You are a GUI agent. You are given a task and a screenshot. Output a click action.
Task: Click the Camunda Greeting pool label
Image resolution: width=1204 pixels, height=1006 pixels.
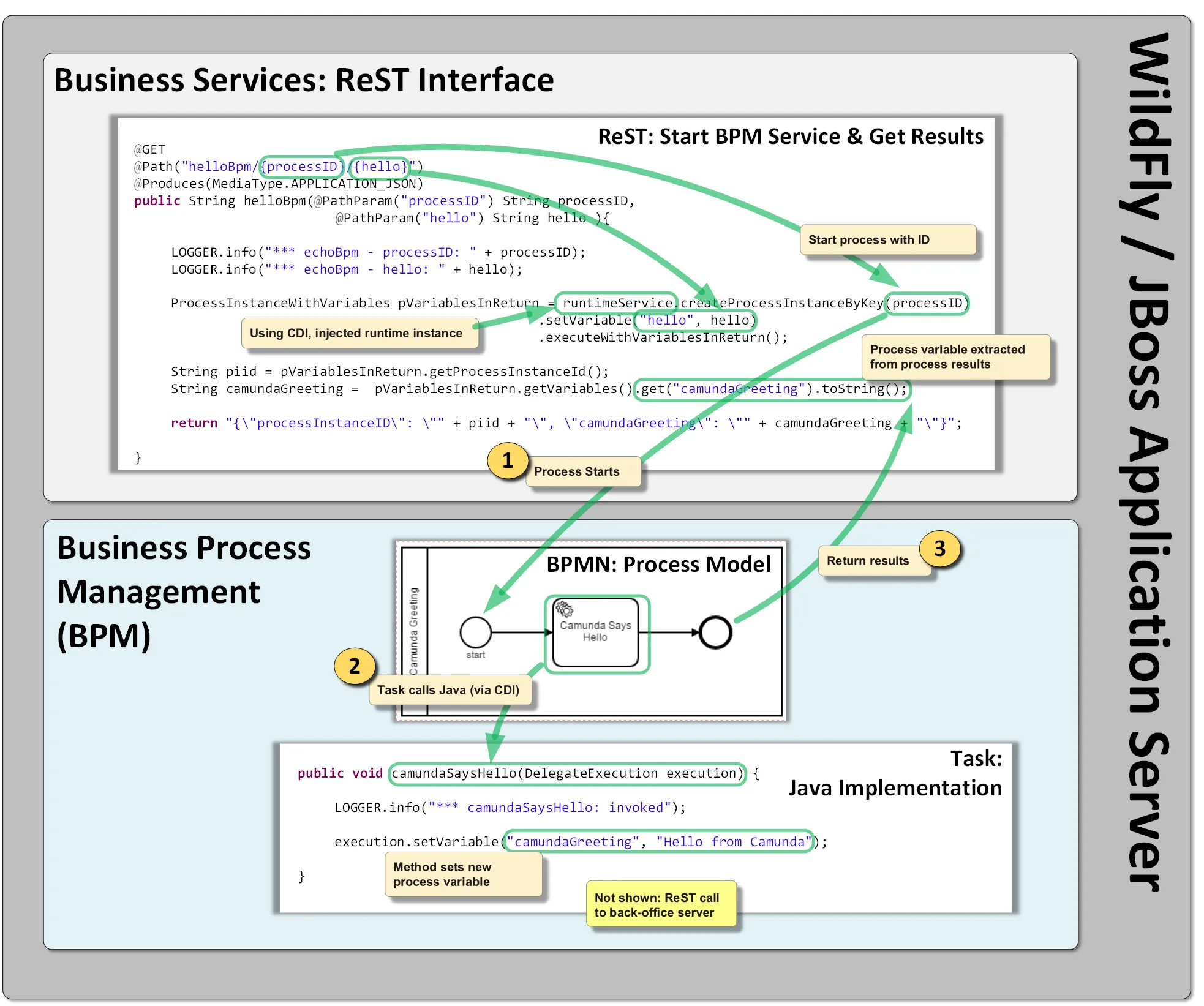(414, 631)
